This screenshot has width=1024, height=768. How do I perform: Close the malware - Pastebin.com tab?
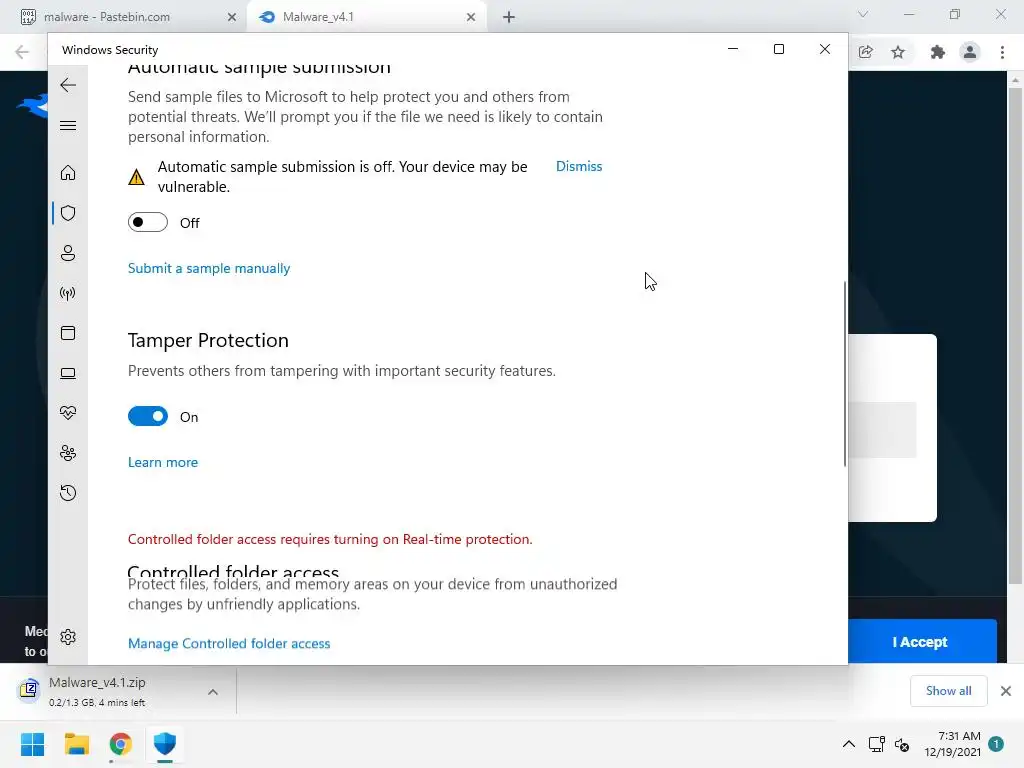coord(231,17)
